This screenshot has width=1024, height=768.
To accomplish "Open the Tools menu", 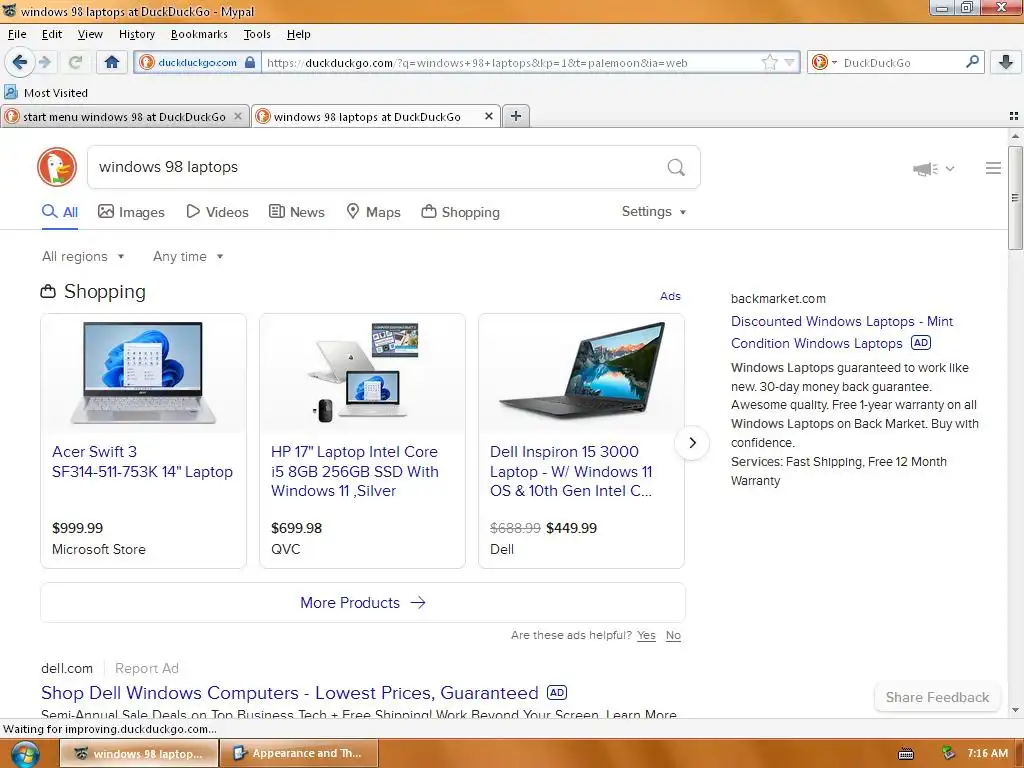I will (257, 34).
